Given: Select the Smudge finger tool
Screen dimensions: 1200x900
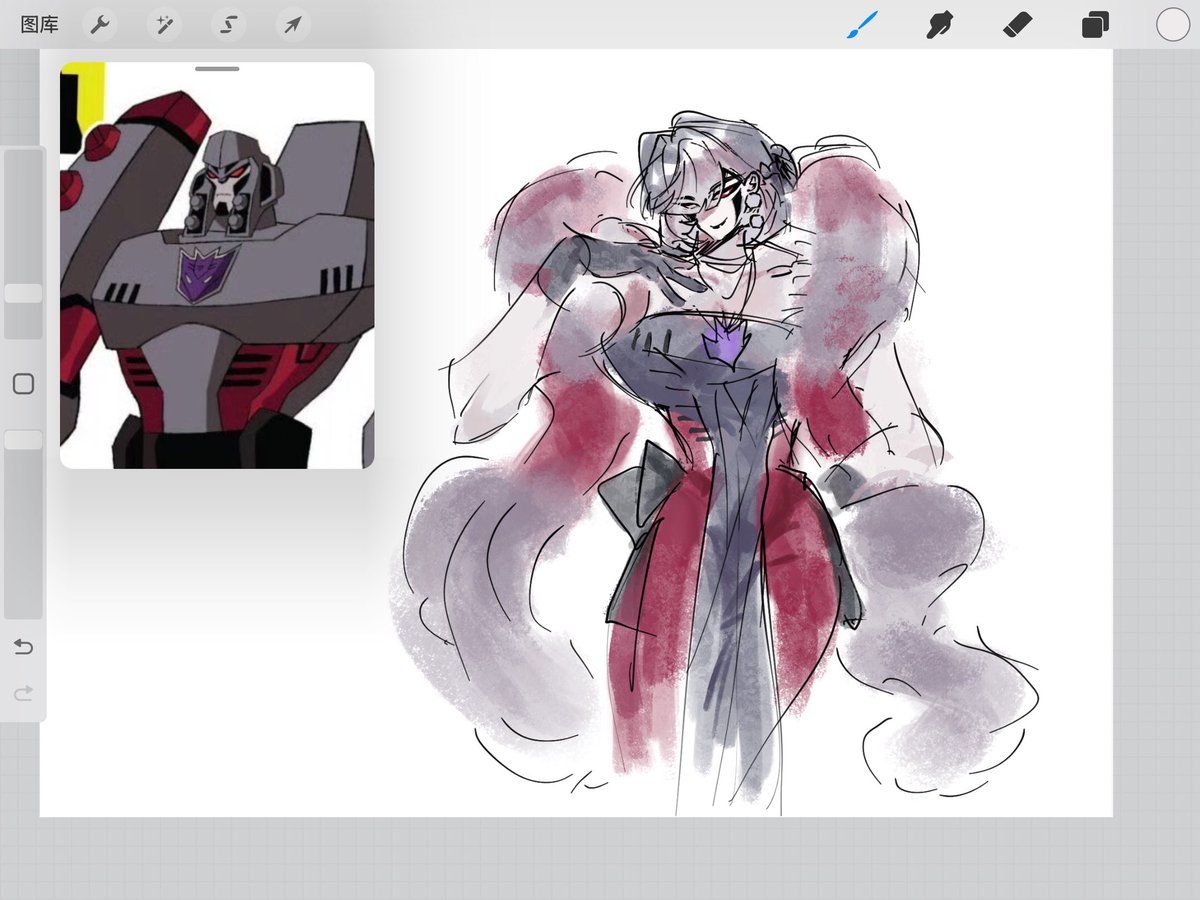Looking at the screenshot, I should pyautogui.click(x=939, y=25).
